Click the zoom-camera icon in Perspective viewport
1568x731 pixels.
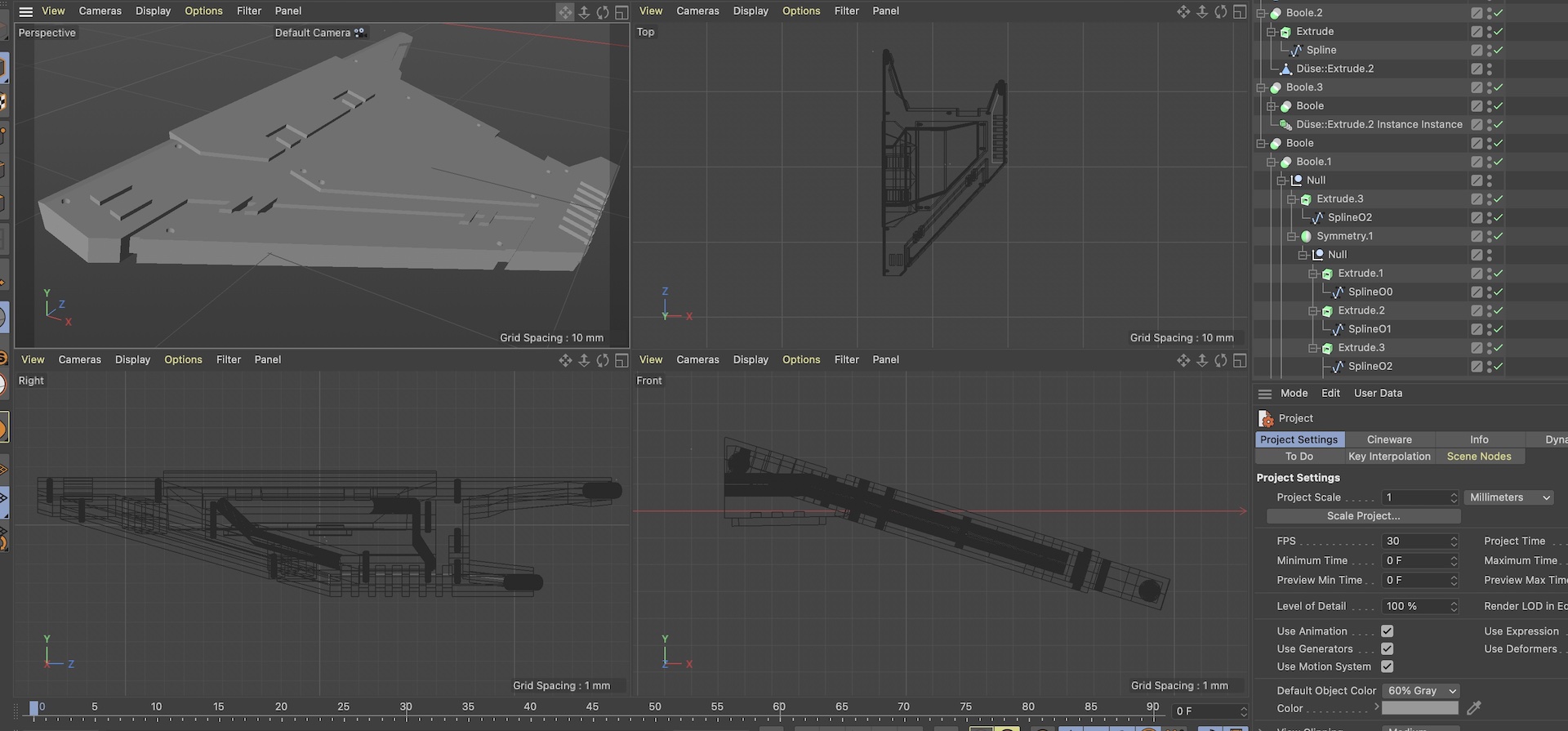(x=584, y=11)
